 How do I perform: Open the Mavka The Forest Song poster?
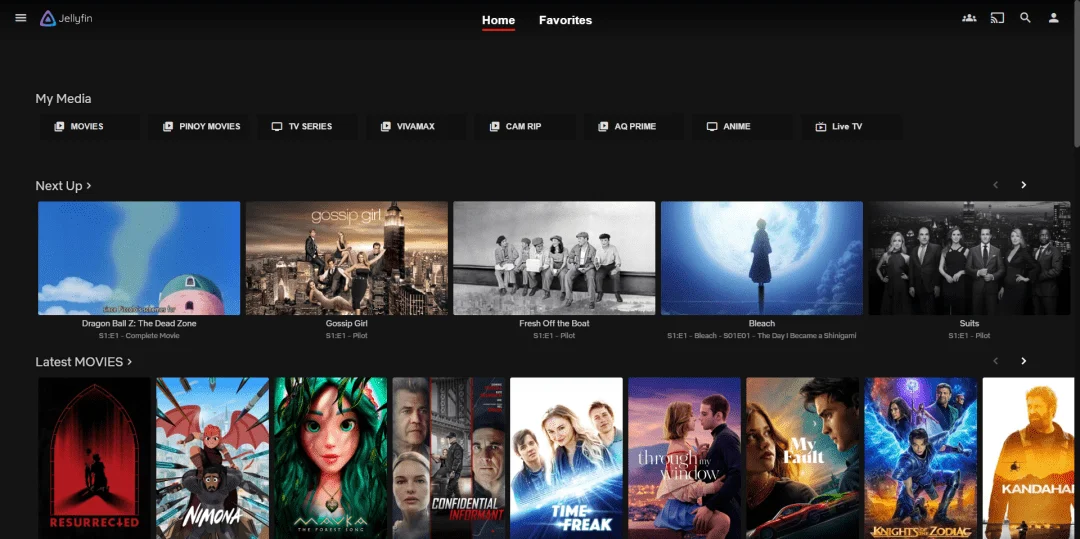(x=331, y=458)
